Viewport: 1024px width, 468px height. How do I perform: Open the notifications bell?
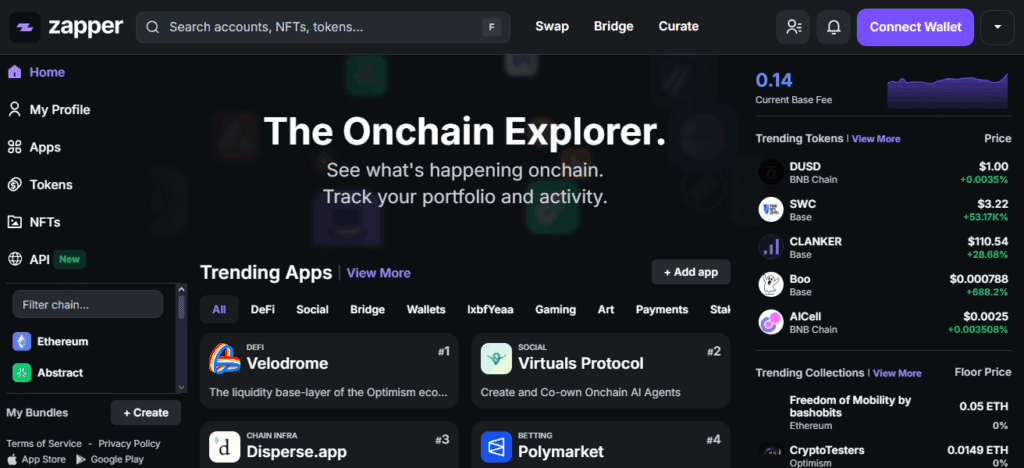coord(833,27)
